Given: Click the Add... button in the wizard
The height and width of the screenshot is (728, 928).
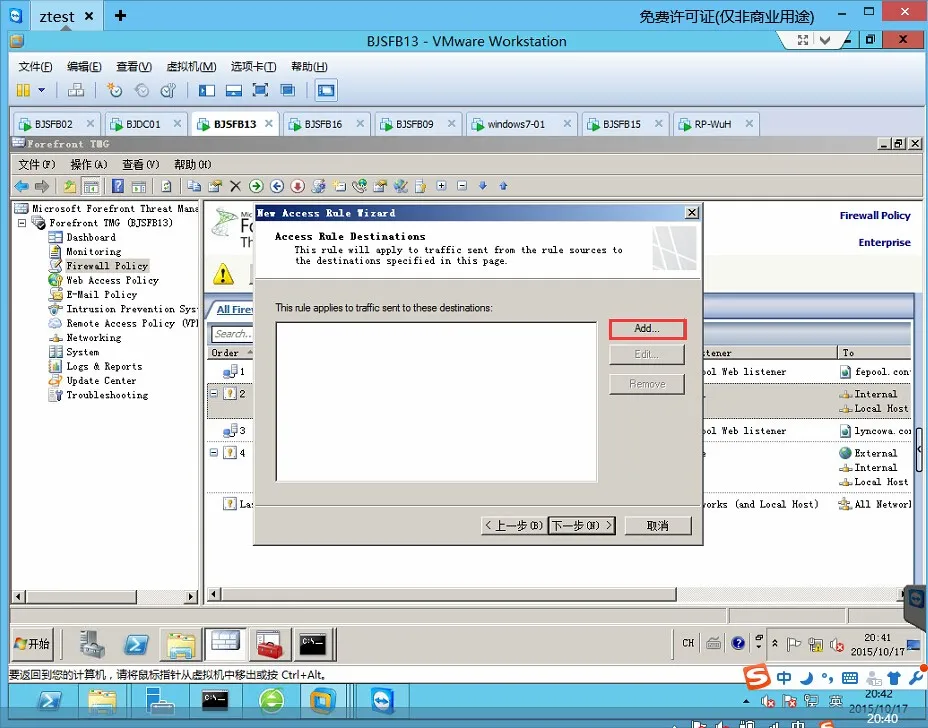Looking at the screenshot, I should [x=647, y=329].
